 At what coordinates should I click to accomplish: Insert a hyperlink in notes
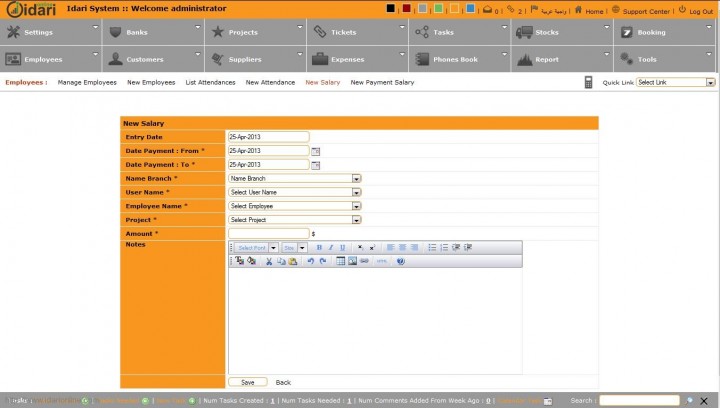[364, 261]
